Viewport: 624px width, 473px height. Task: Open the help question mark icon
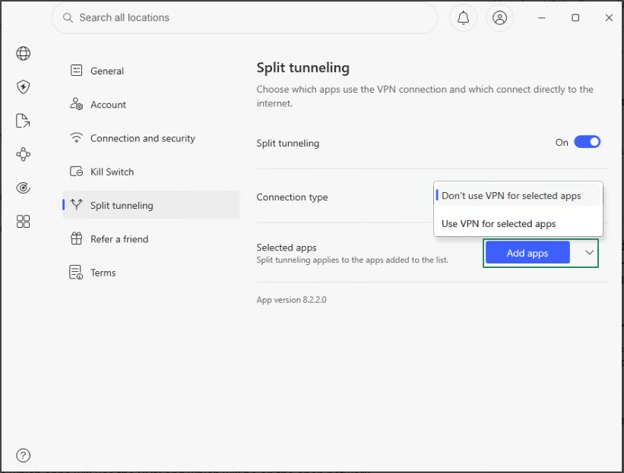(x=23, y=455)
